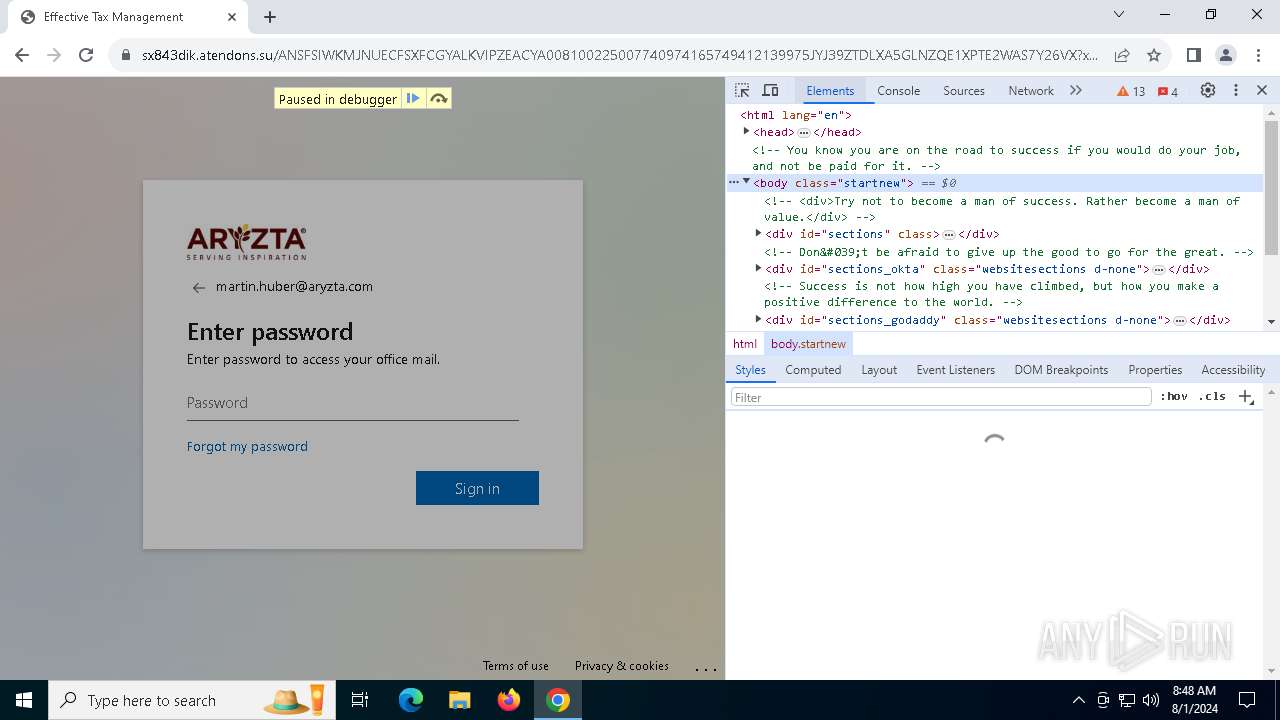Open the 4 issues indicator

(1168, 91)
